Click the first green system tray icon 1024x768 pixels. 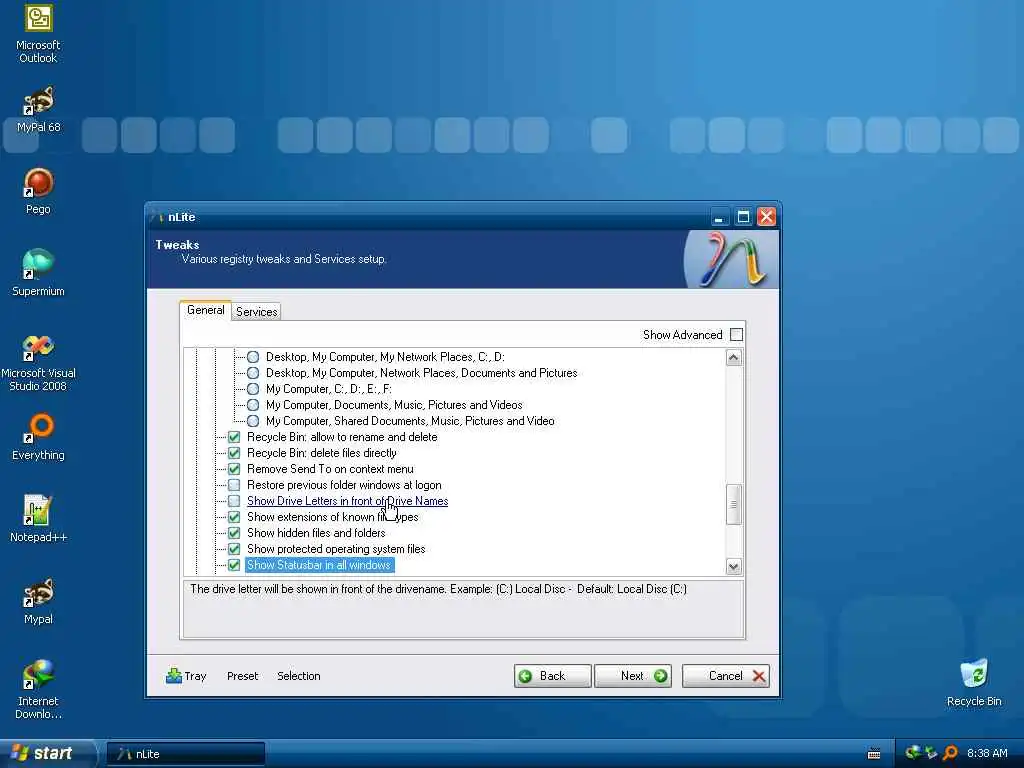pyautogui.click(x=913, y=753)
